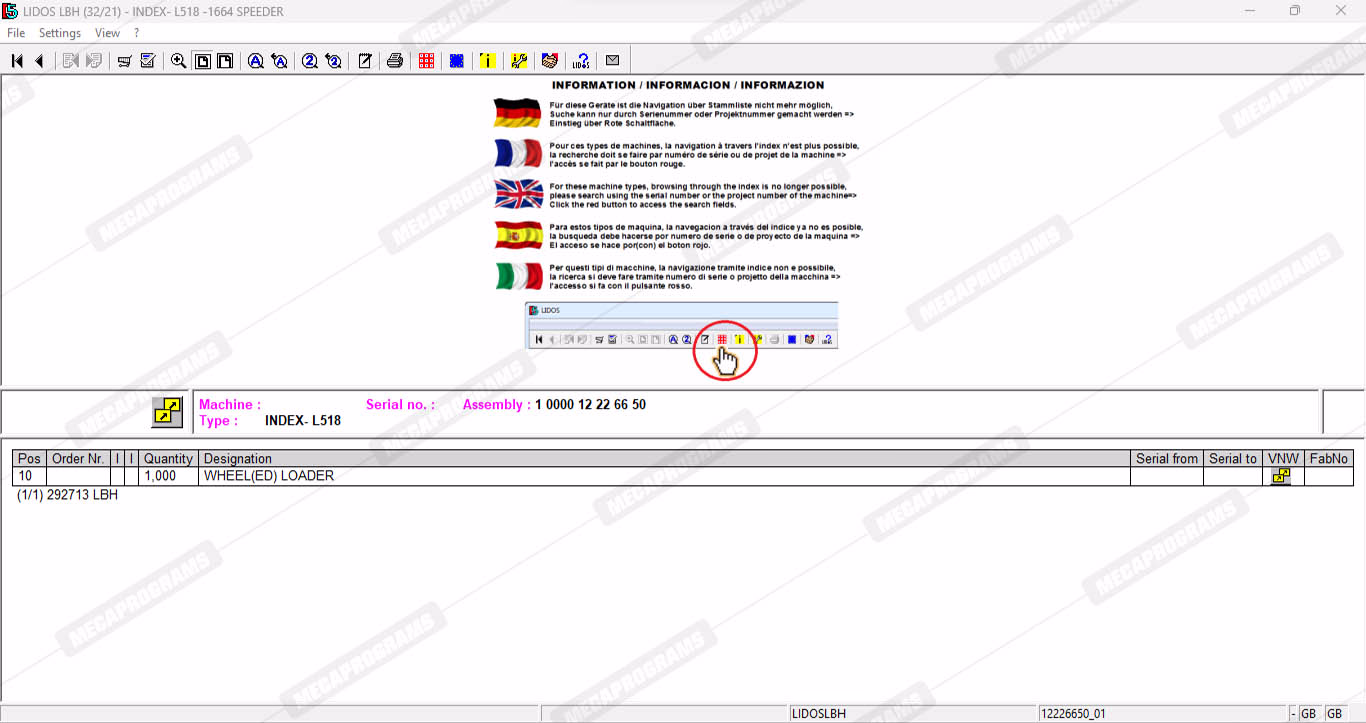
Task: Click the circled 2 search icon
Action: coord(310,61)
